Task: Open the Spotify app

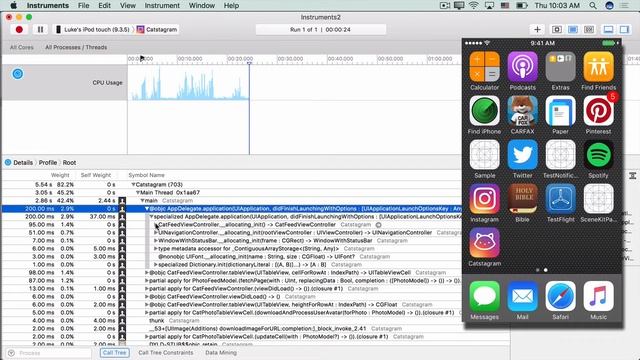Action: coord(598,155)
